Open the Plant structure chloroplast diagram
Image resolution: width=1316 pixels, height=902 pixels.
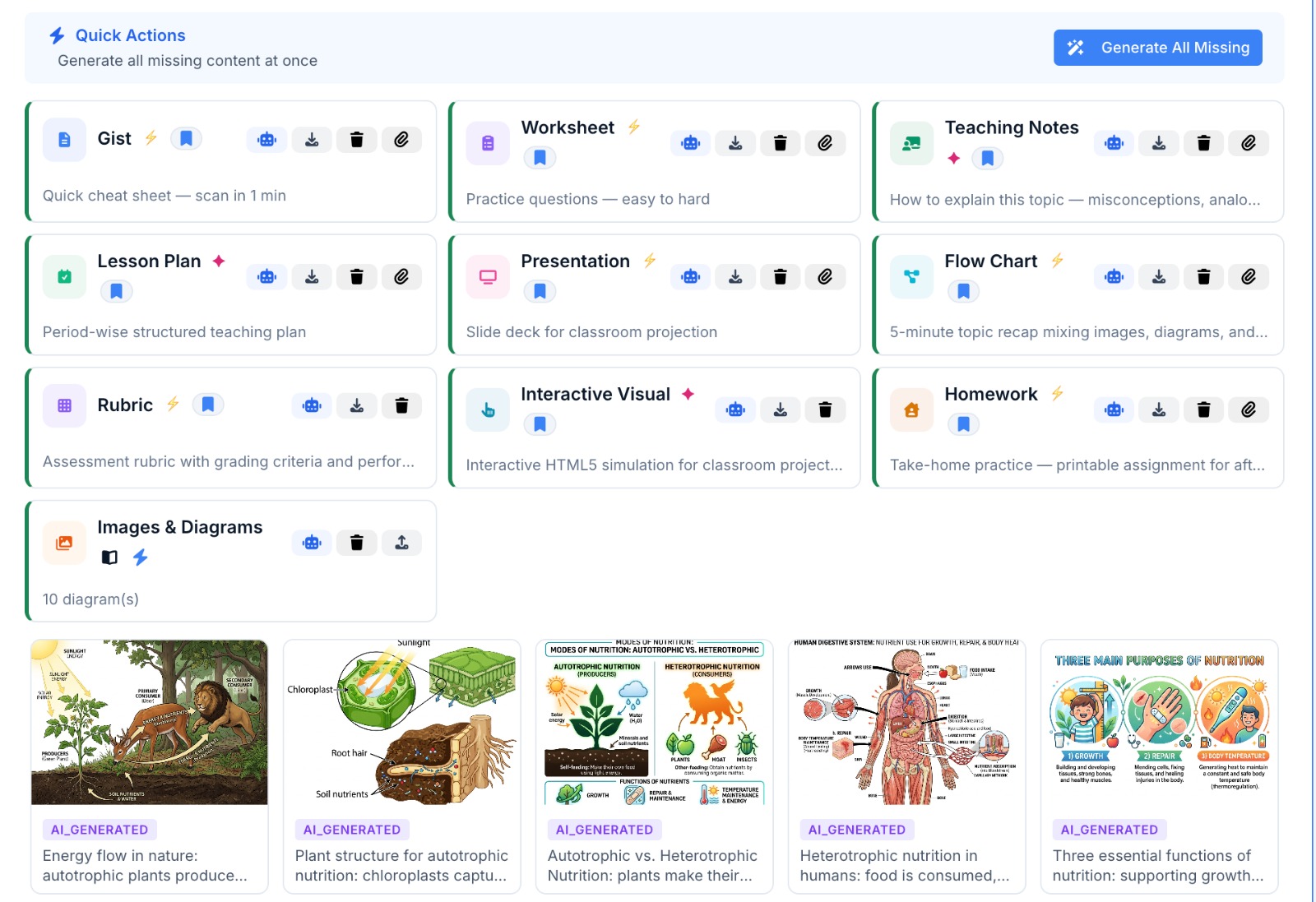click(402, 723)
